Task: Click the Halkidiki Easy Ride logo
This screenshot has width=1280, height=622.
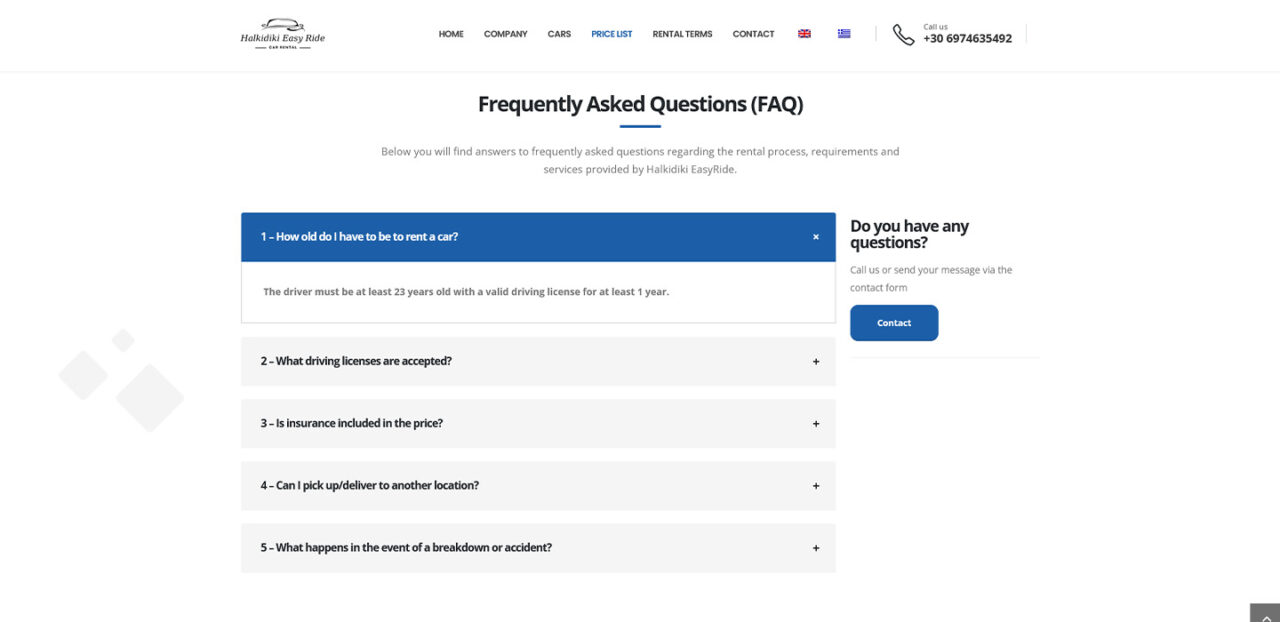Action: point(283,34)
